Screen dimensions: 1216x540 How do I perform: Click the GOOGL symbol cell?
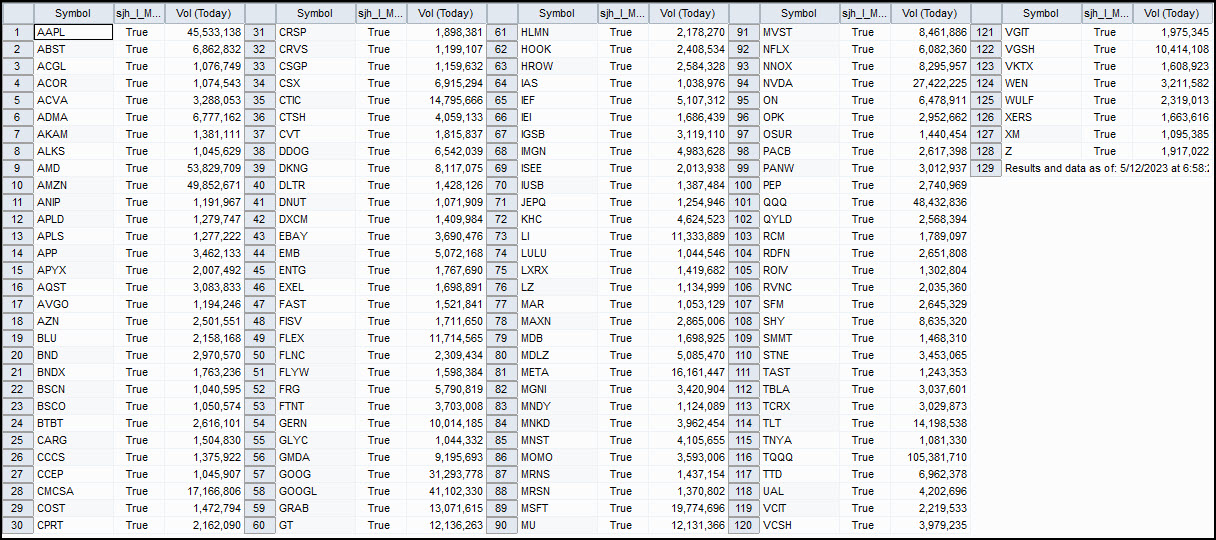[x=315, y=491]
